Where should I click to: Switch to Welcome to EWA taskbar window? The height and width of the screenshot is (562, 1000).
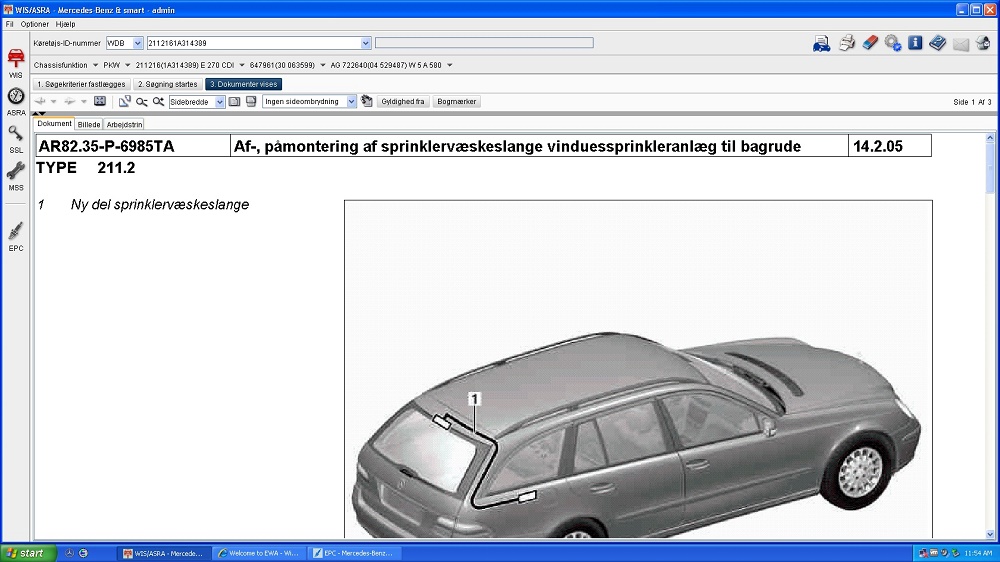(258, 553)
